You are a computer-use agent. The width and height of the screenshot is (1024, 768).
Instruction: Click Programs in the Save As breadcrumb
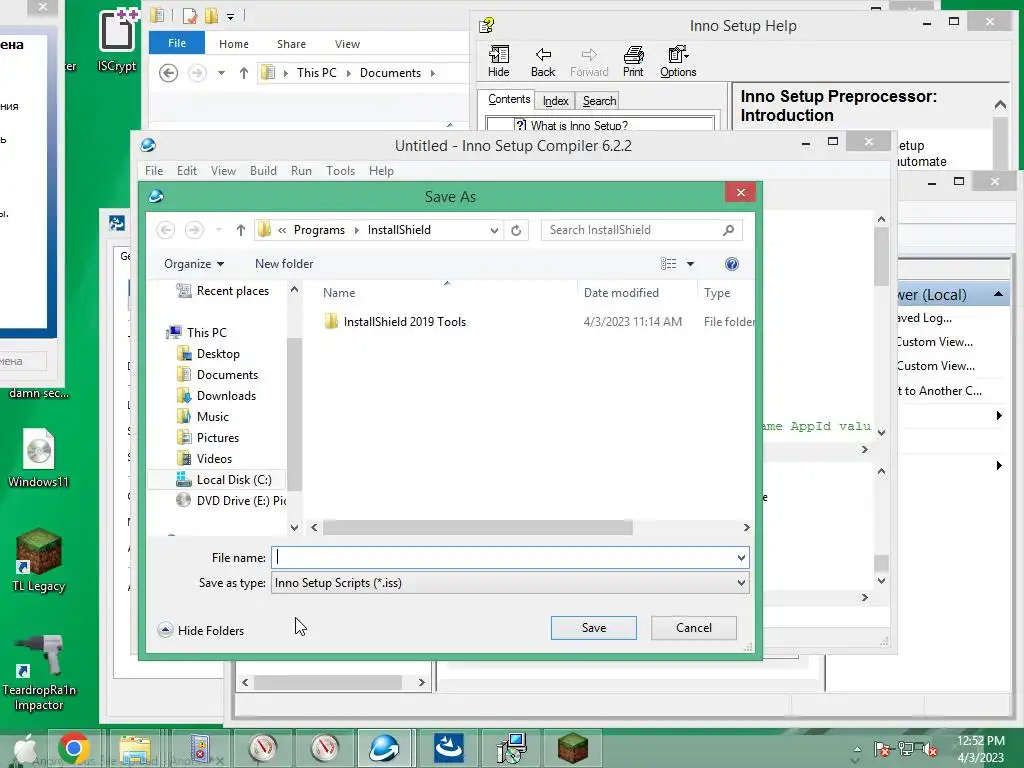pyautogui.click(x=319, y=230)
